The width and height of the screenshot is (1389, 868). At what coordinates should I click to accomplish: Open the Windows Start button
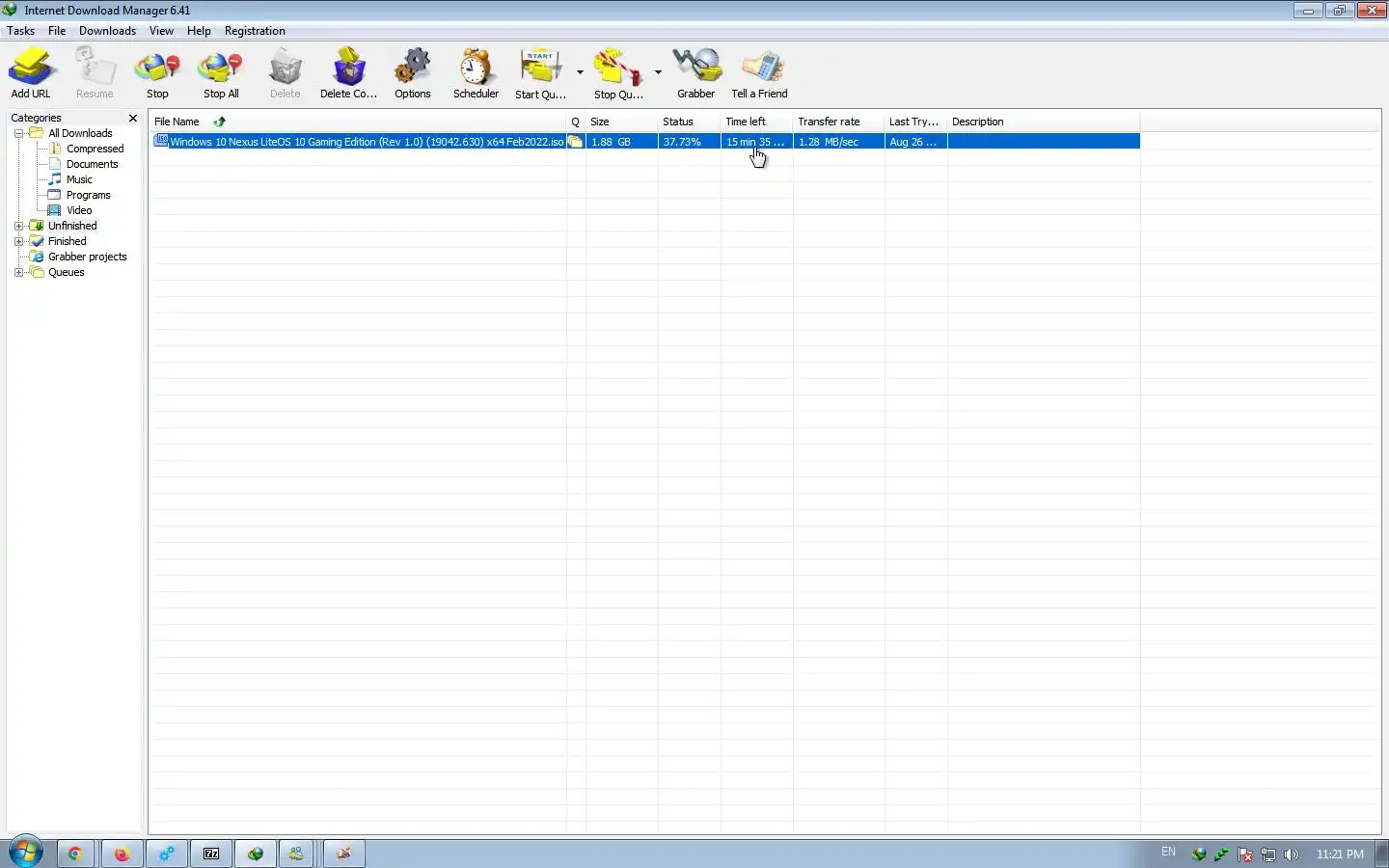coord(25,853)
